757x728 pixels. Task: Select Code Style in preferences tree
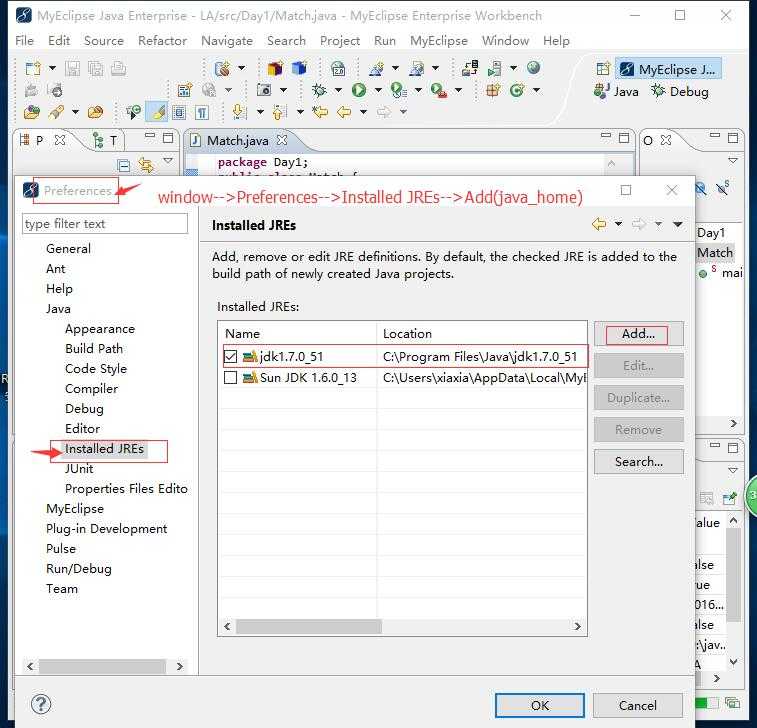click(x=96, y=369)
